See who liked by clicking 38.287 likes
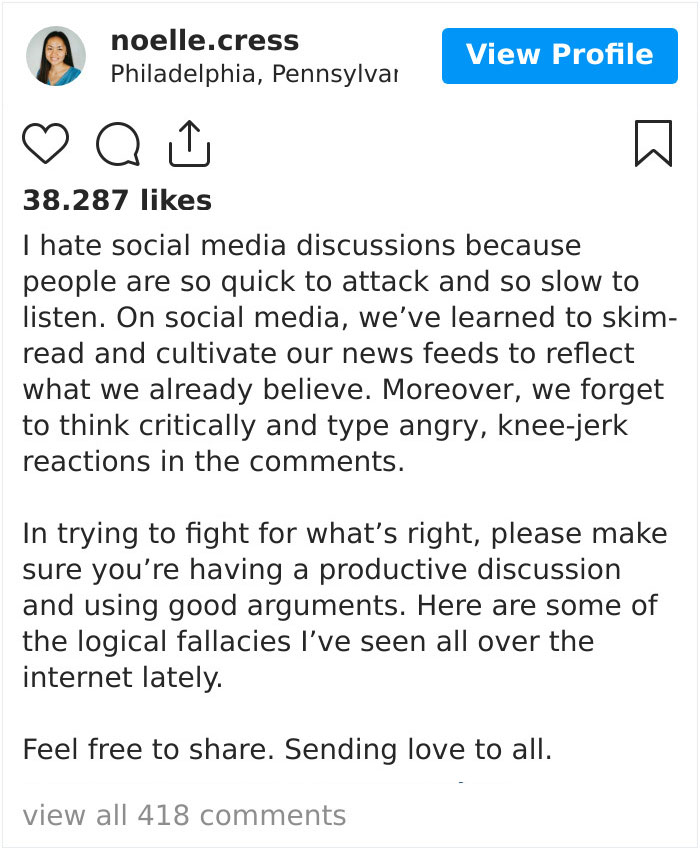 point(117,200)
